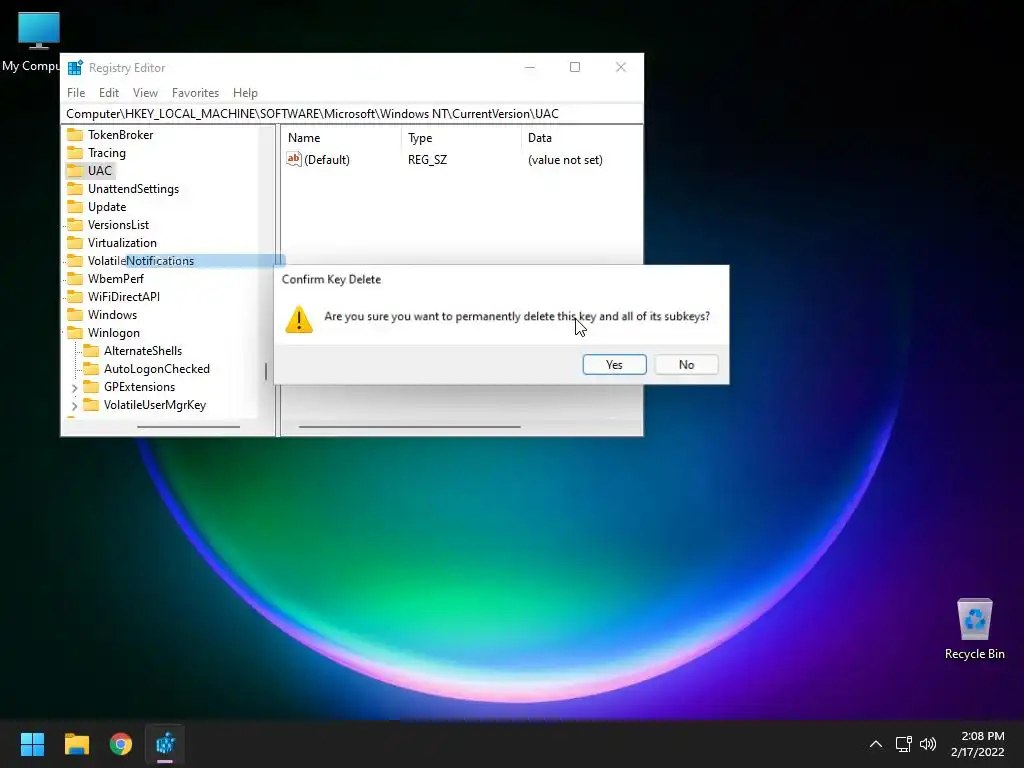Viewport: 1024px width, 768px height.
Task: Select the VolatileNotifications key
Action: (140, 261)
